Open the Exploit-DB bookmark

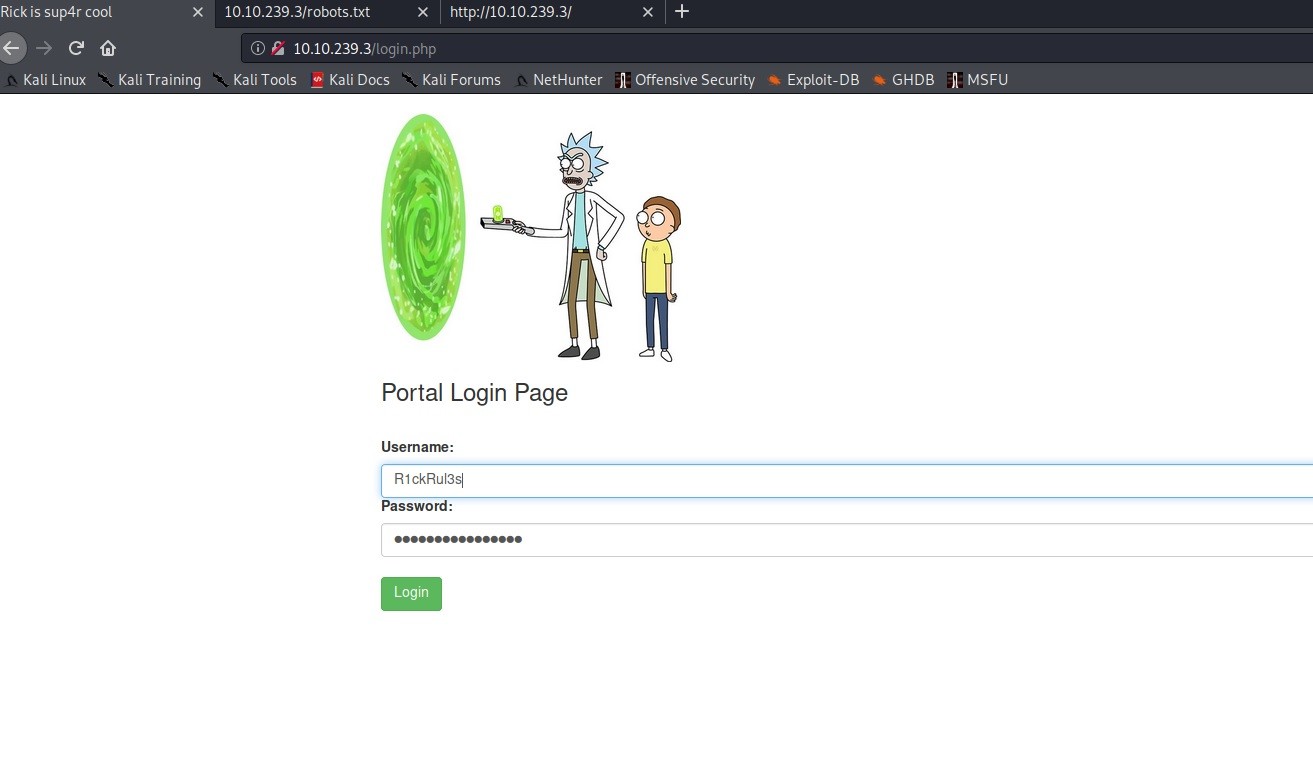click(x=822, y=80)
